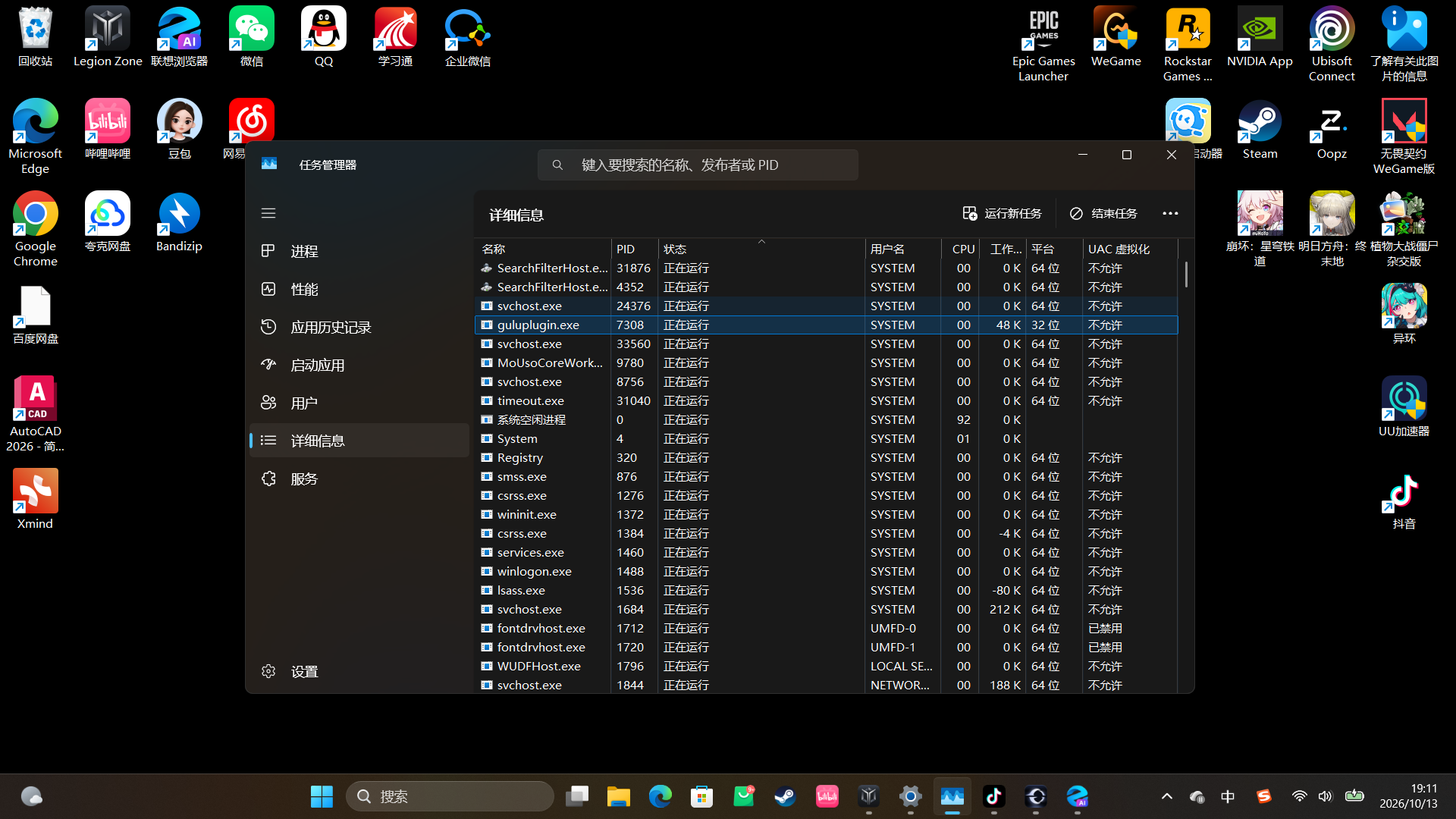Image resolution: width=1456 pixels, height=819 pixels.
Task: Select the guluplugin.exe process row
Action: [x=826, y=325]
